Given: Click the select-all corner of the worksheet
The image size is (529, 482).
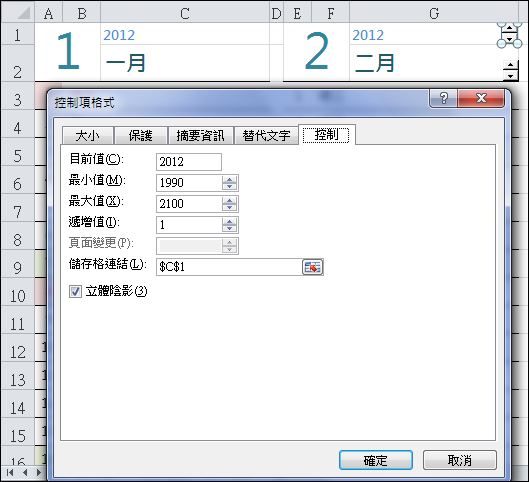Looking at the screenshot, I should coord(18,13).
